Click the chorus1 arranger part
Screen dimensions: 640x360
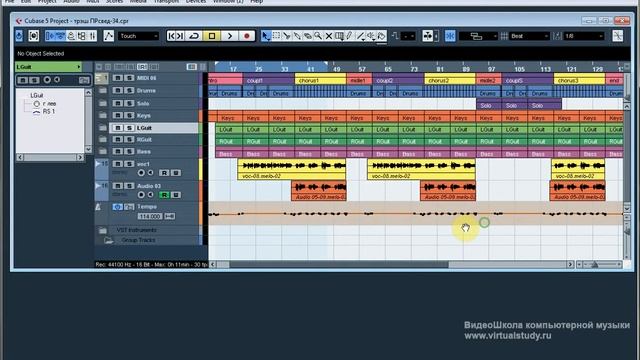point(320,80)
